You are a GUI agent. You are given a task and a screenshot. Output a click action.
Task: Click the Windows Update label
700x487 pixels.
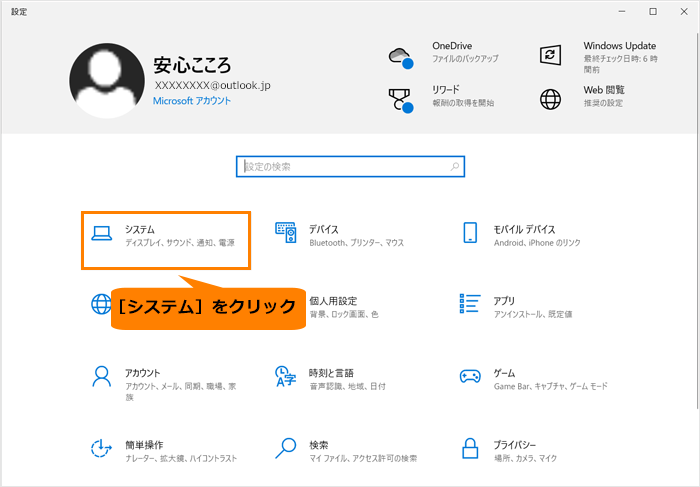[x=619, y=46]
